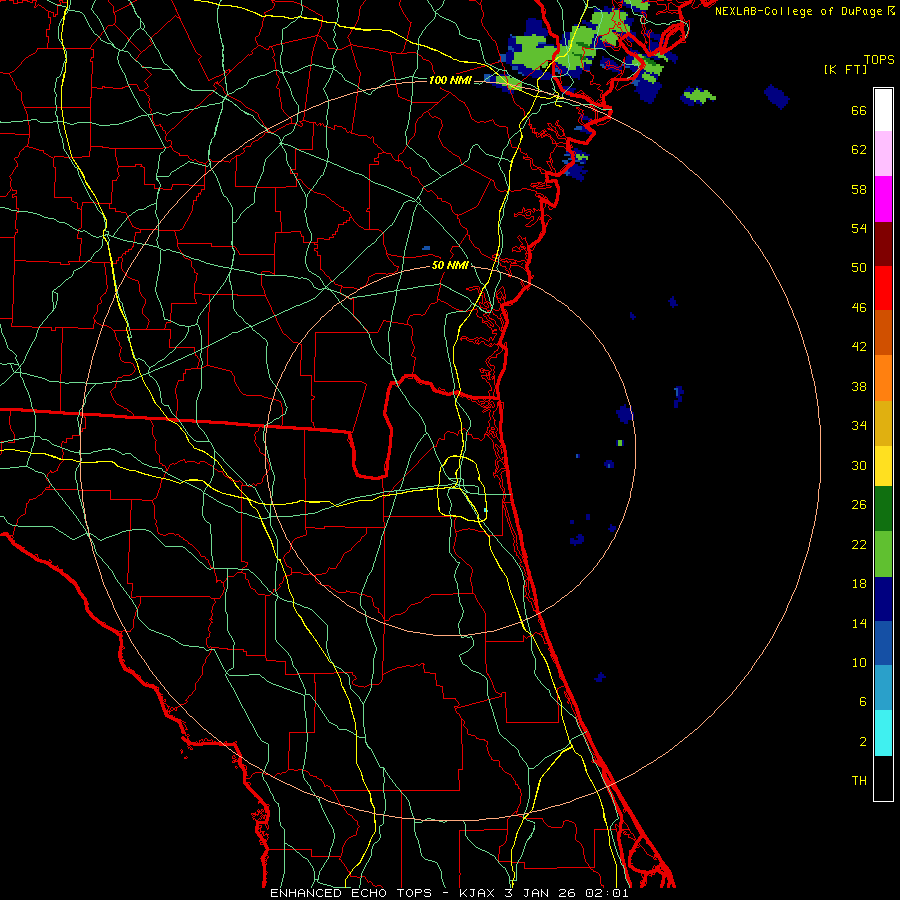
Task: Click the gold 34 legend swatch
Action: click(x=883, y=422)
